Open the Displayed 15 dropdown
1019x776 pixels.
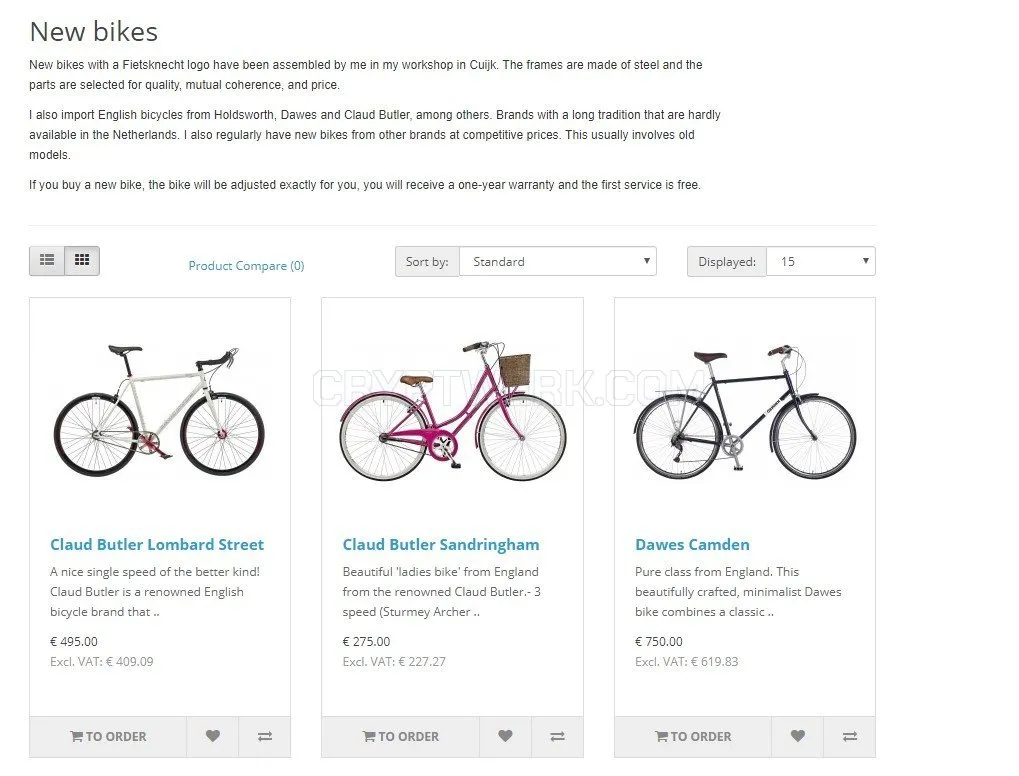coord(821,261)
